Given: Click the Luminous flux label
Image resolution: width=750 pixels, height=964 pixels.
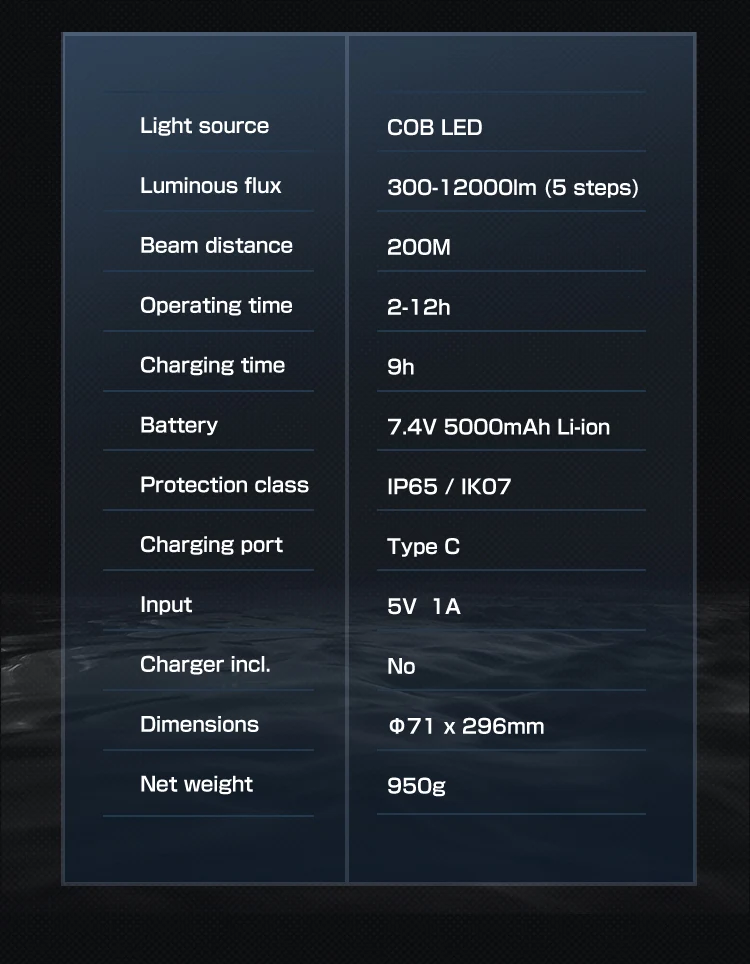Looking at the screenshot, I should (x=210, y=185).
